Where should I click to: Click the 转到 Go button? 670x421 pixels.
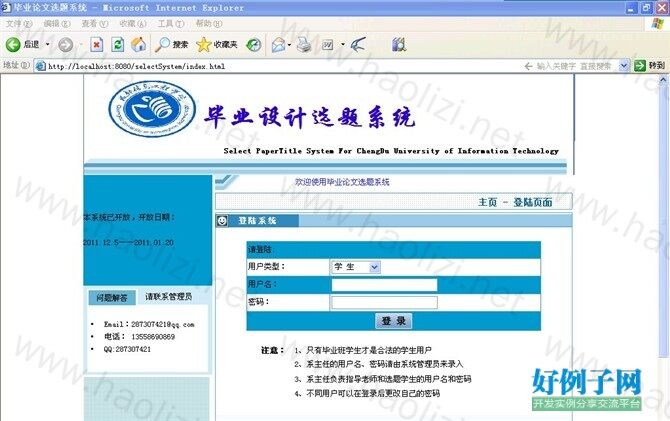coord(653,66)
